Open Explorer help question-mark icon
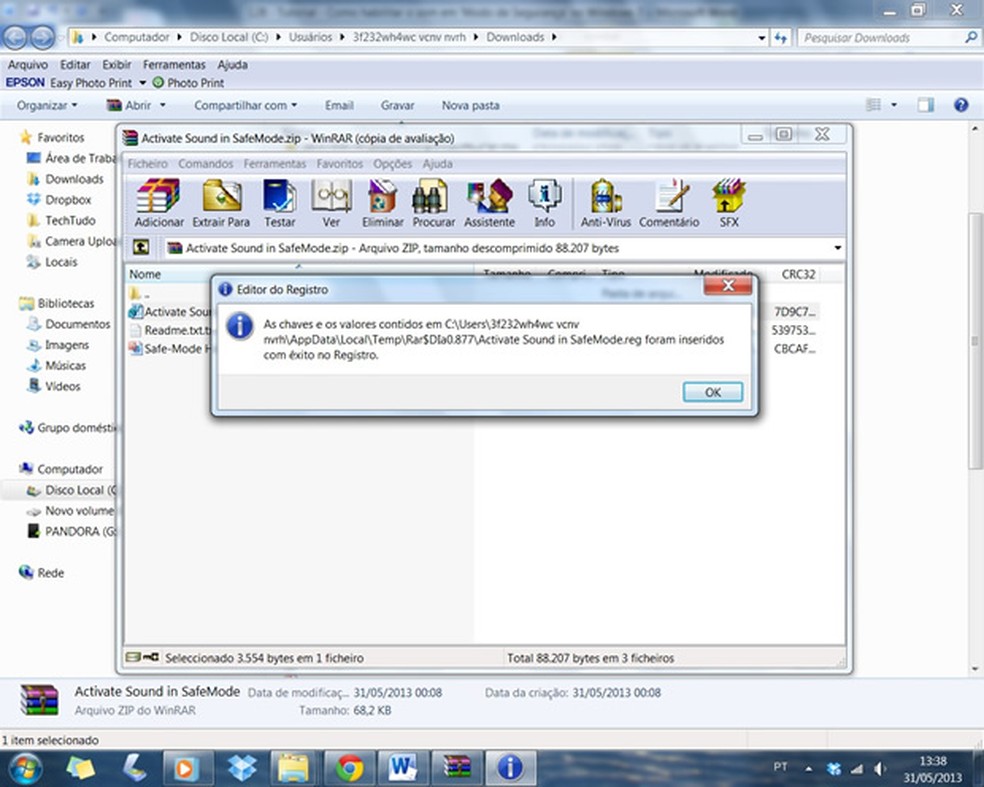This screenshot has height=787, width=984. pyautogui.click(x=961, y=105)
